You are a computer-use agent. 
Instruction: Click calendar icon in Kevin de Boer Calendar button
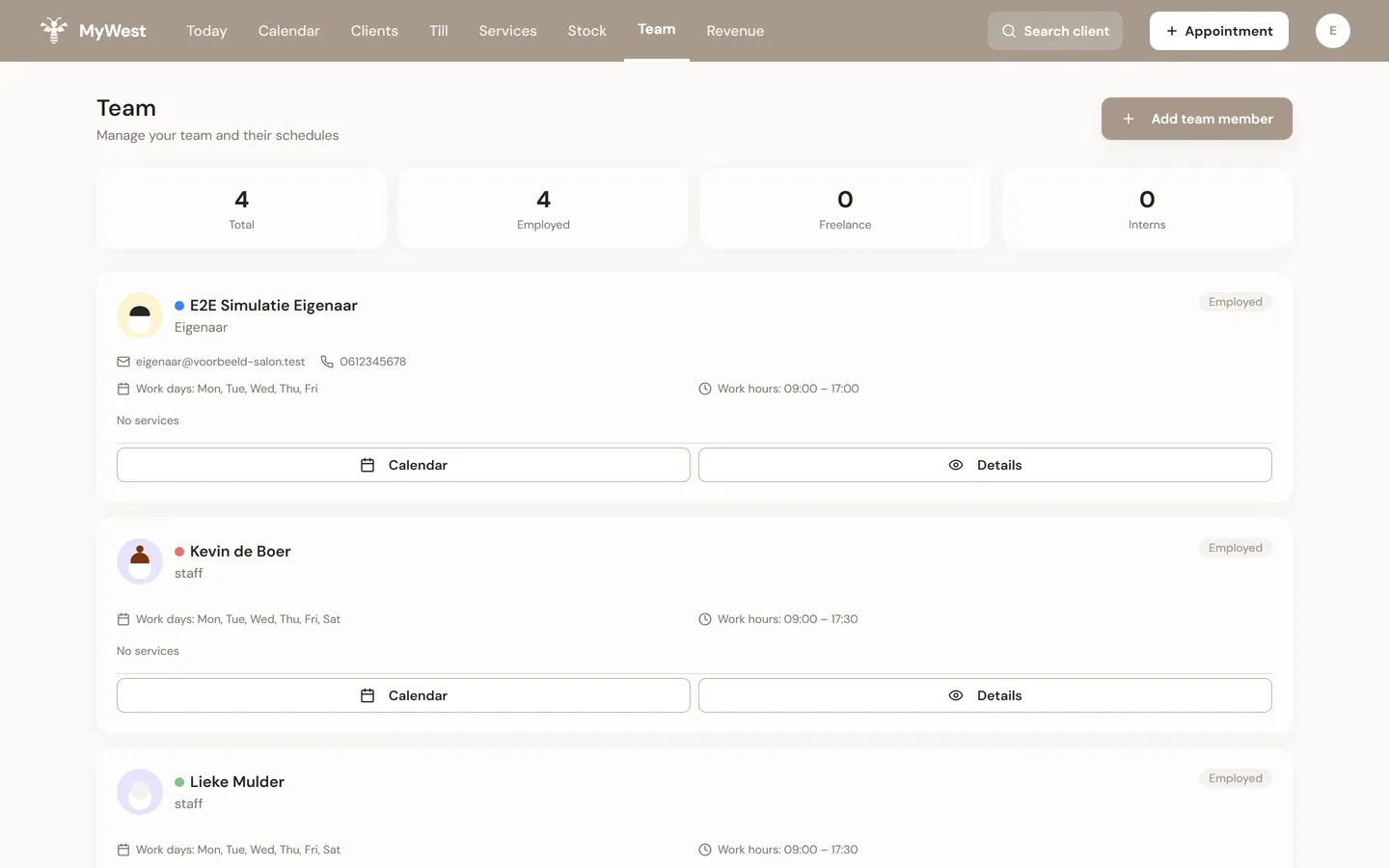tap(368, 695)
